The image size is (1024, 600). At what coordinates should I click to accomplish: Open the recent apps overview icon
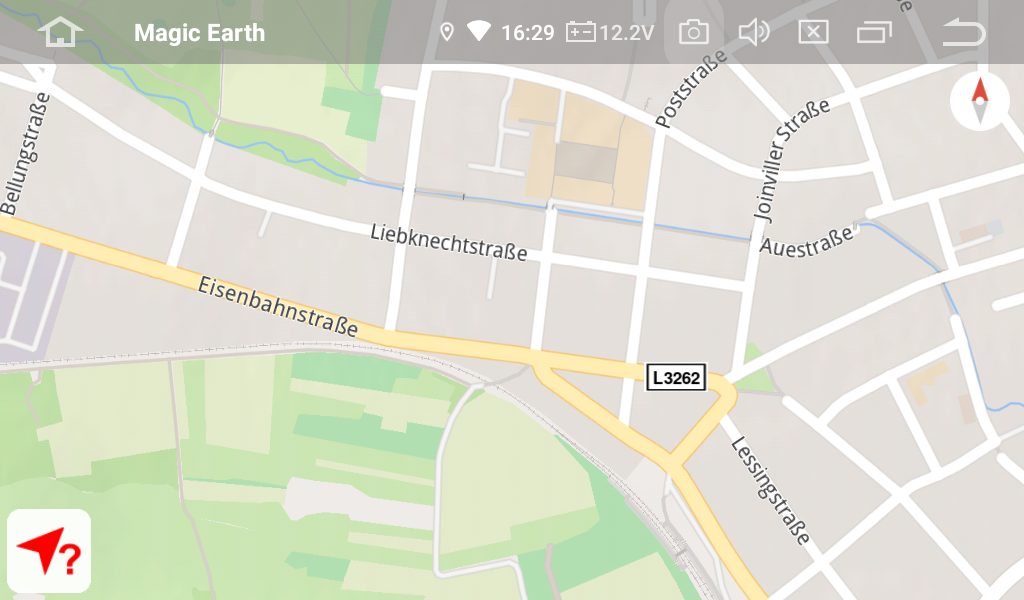tap(874, 32)
